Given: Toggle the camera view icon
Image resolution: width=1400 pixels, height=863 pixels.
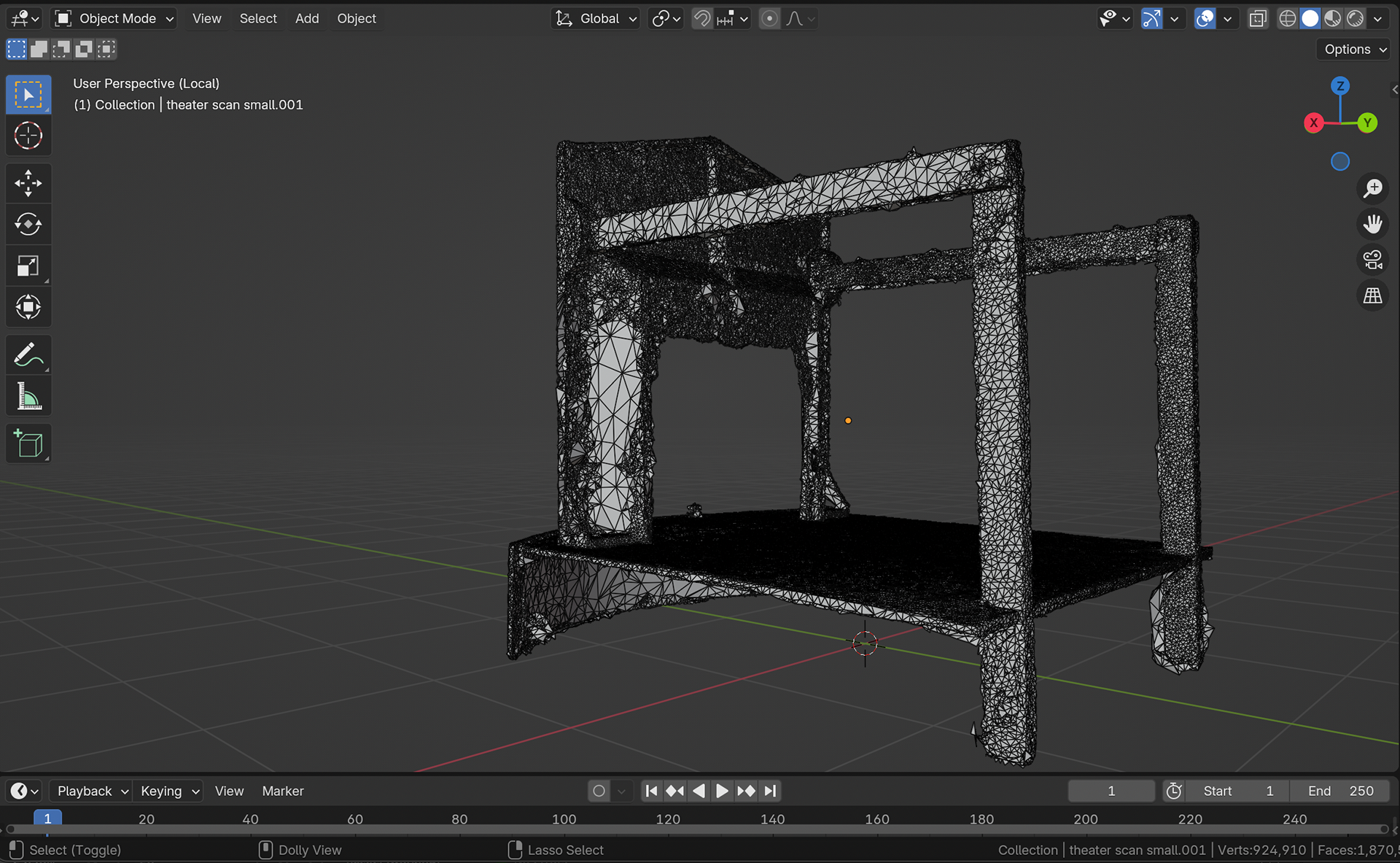Looking at the screenshot, I should [1373, 260].
